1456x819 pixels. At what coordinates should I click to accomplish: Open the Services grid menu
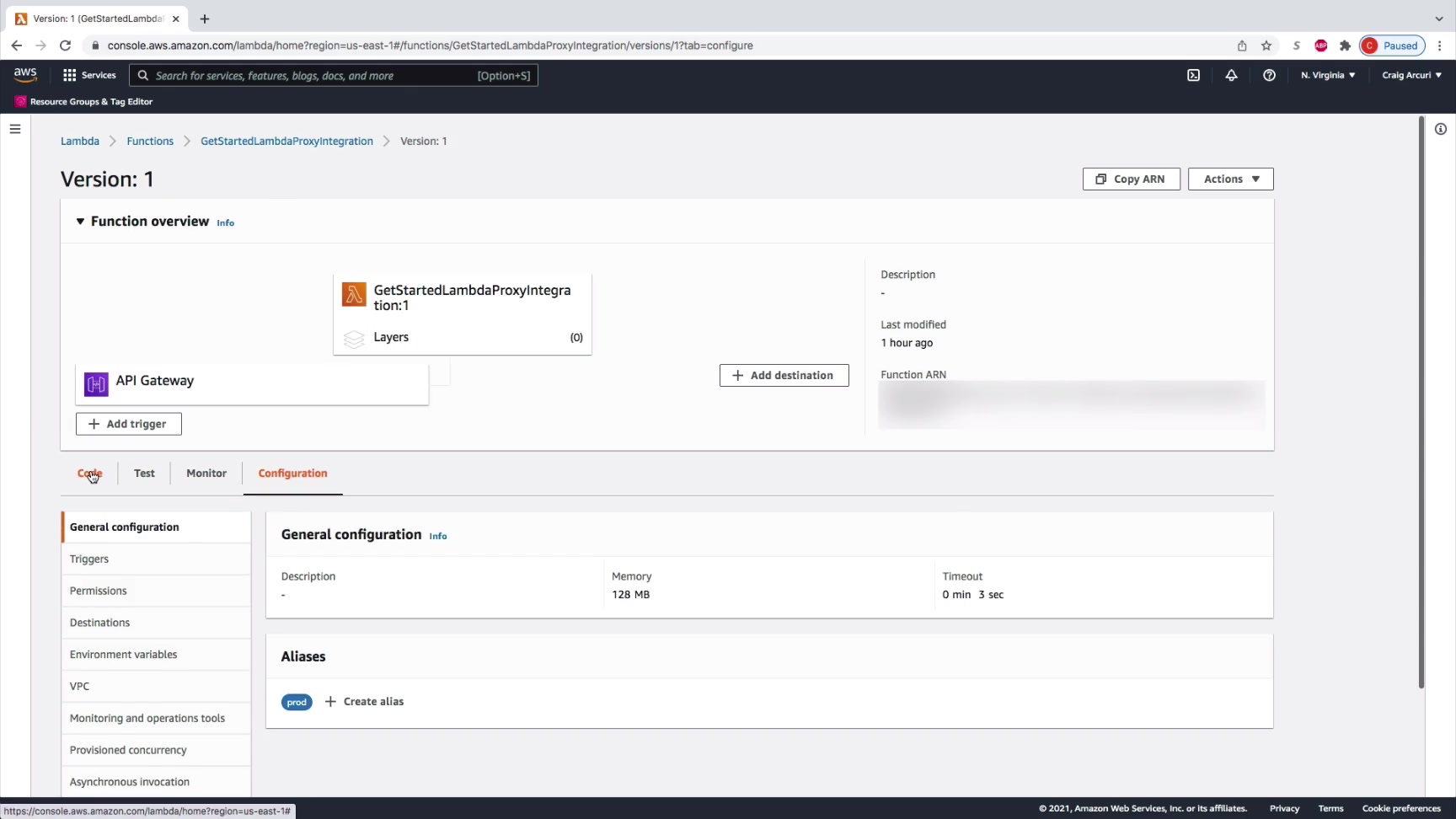pyautogui.click(x=89, y=75)
